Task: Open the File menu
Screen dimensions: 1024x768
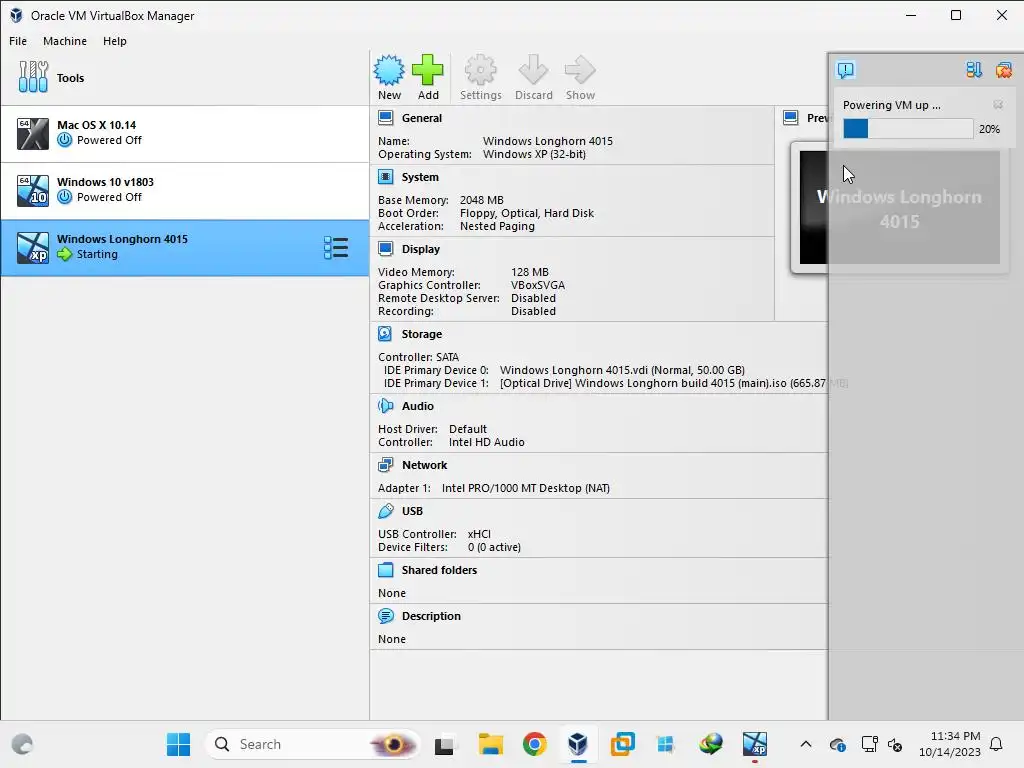Action: tap(18, 41)
